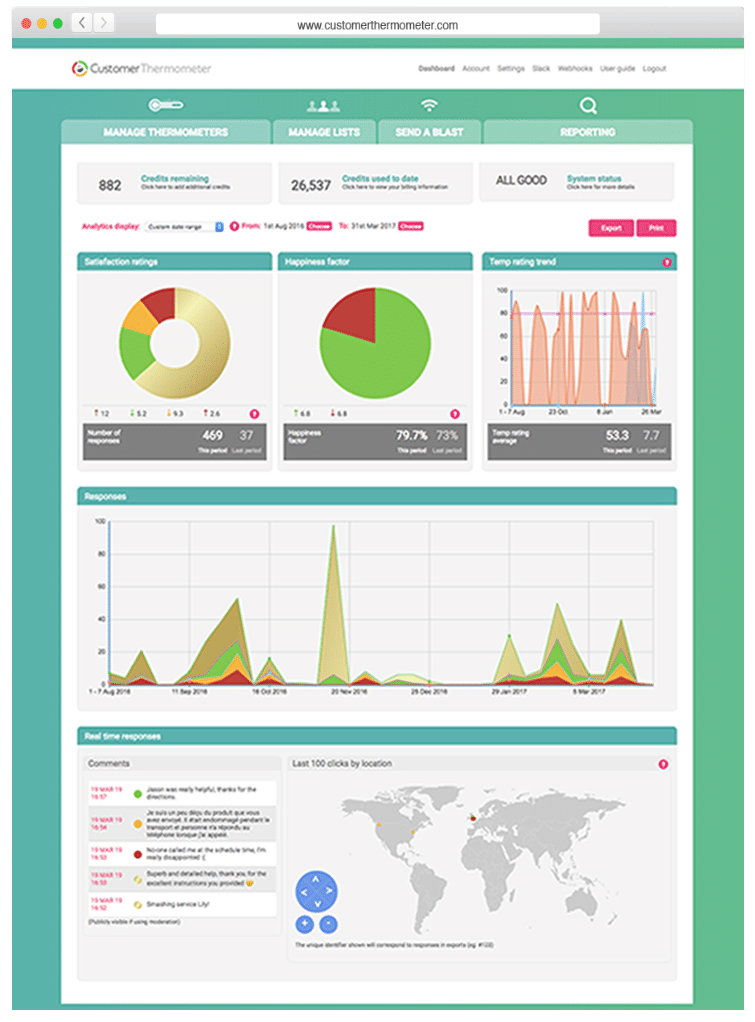
Task: Go forward with the browser forward arrow
Action: point(103,23)
